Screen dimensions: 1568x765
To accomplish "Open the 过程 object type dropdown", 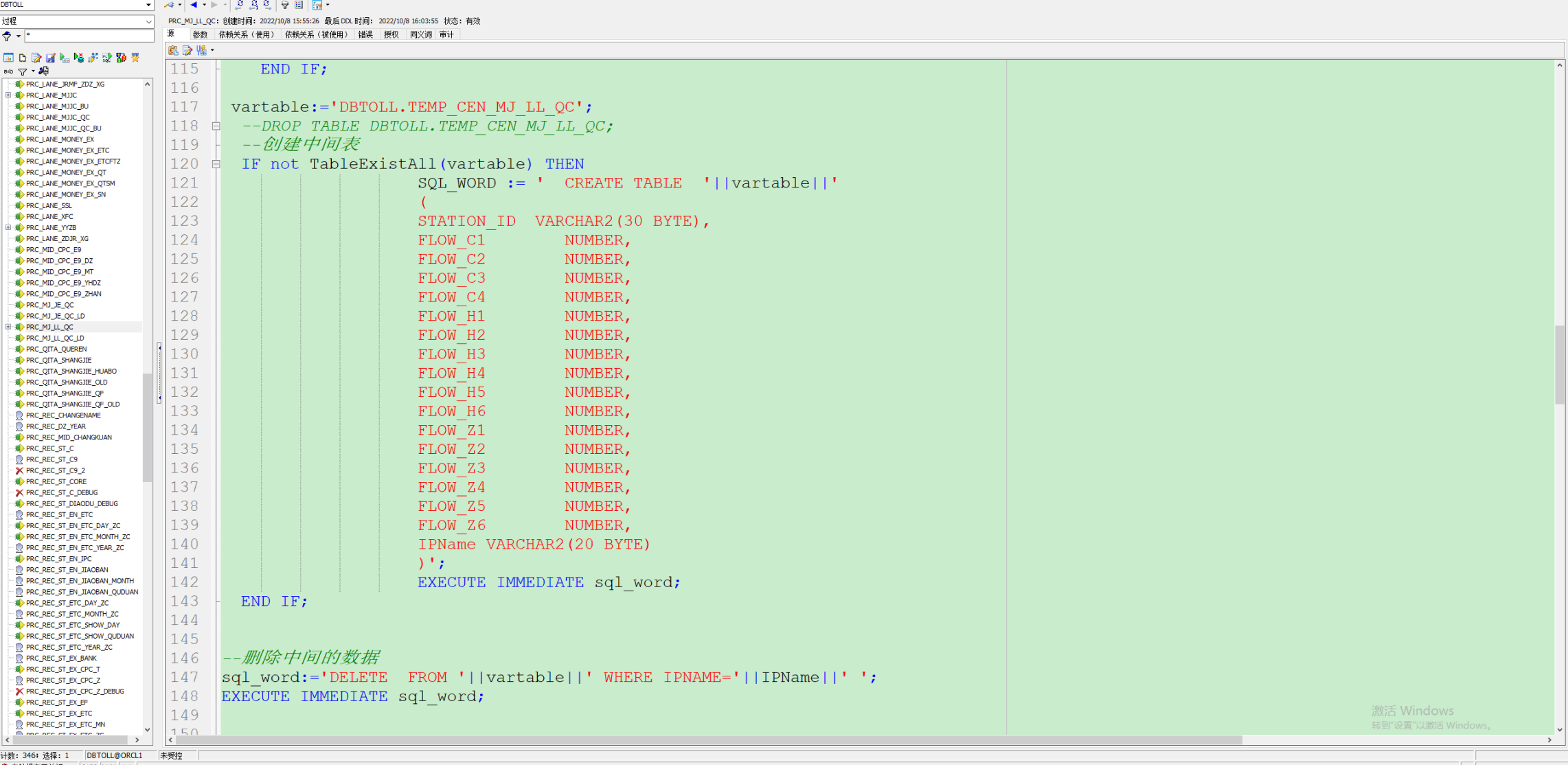I will click(x=148, y=21).
